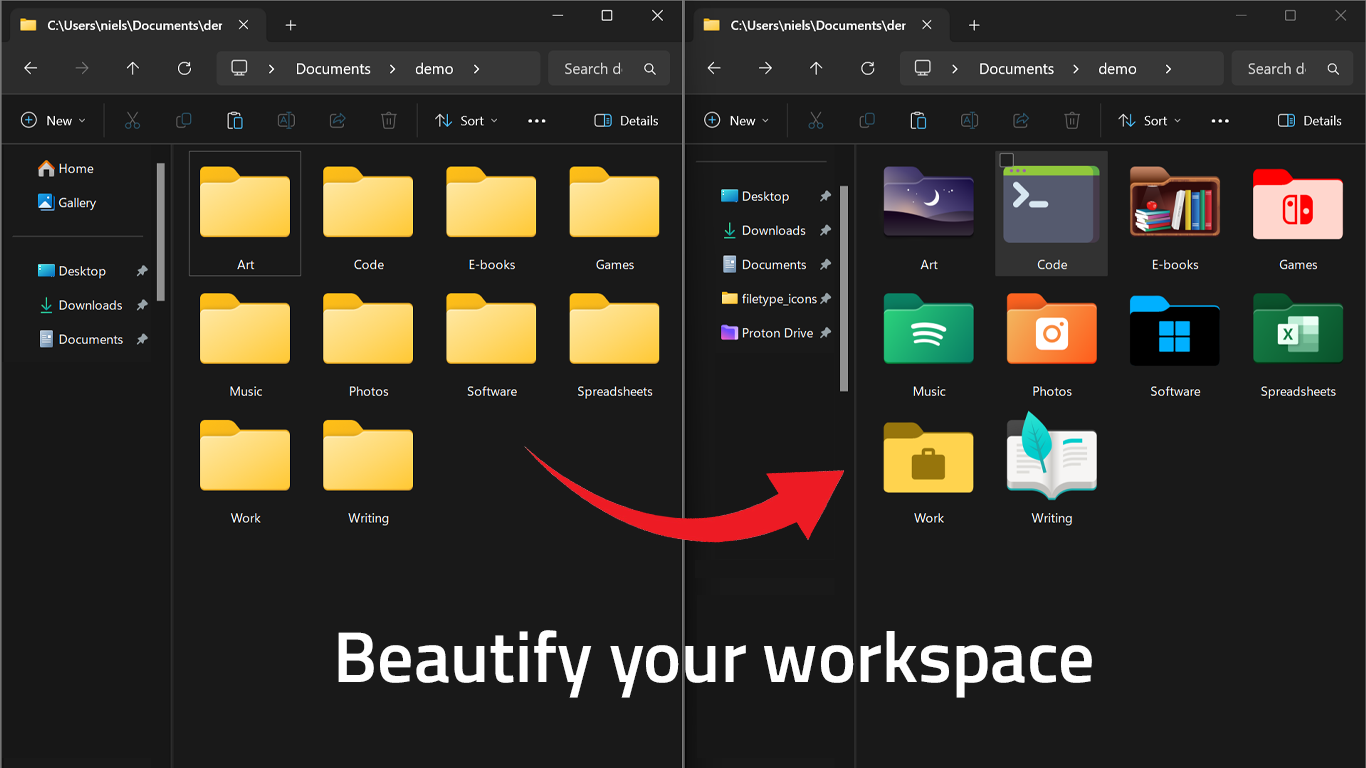Open the Excel-styled Spreadsheets folder

(1297, 331)
